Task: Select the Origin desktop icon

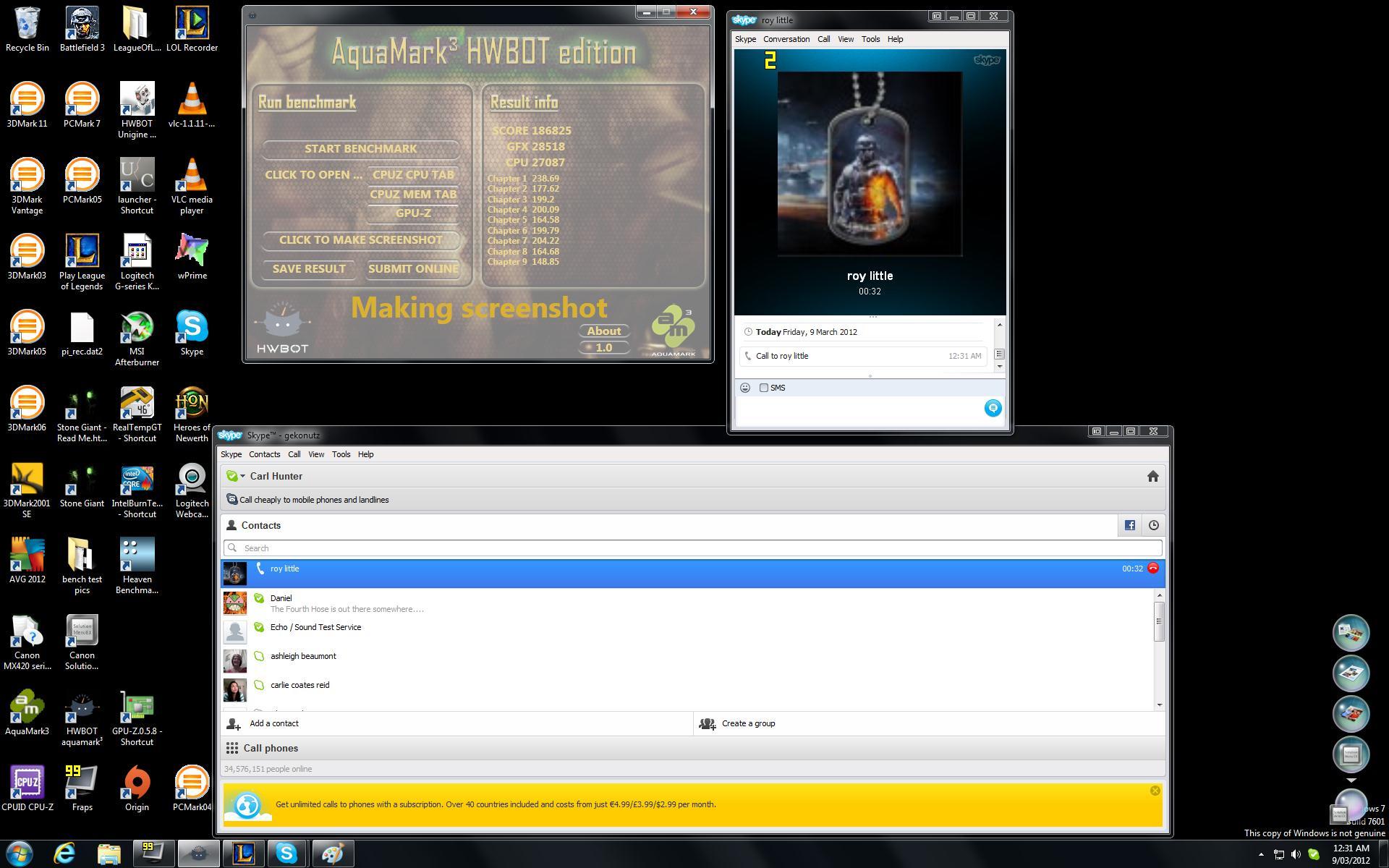Action: (x=137, y=789)
